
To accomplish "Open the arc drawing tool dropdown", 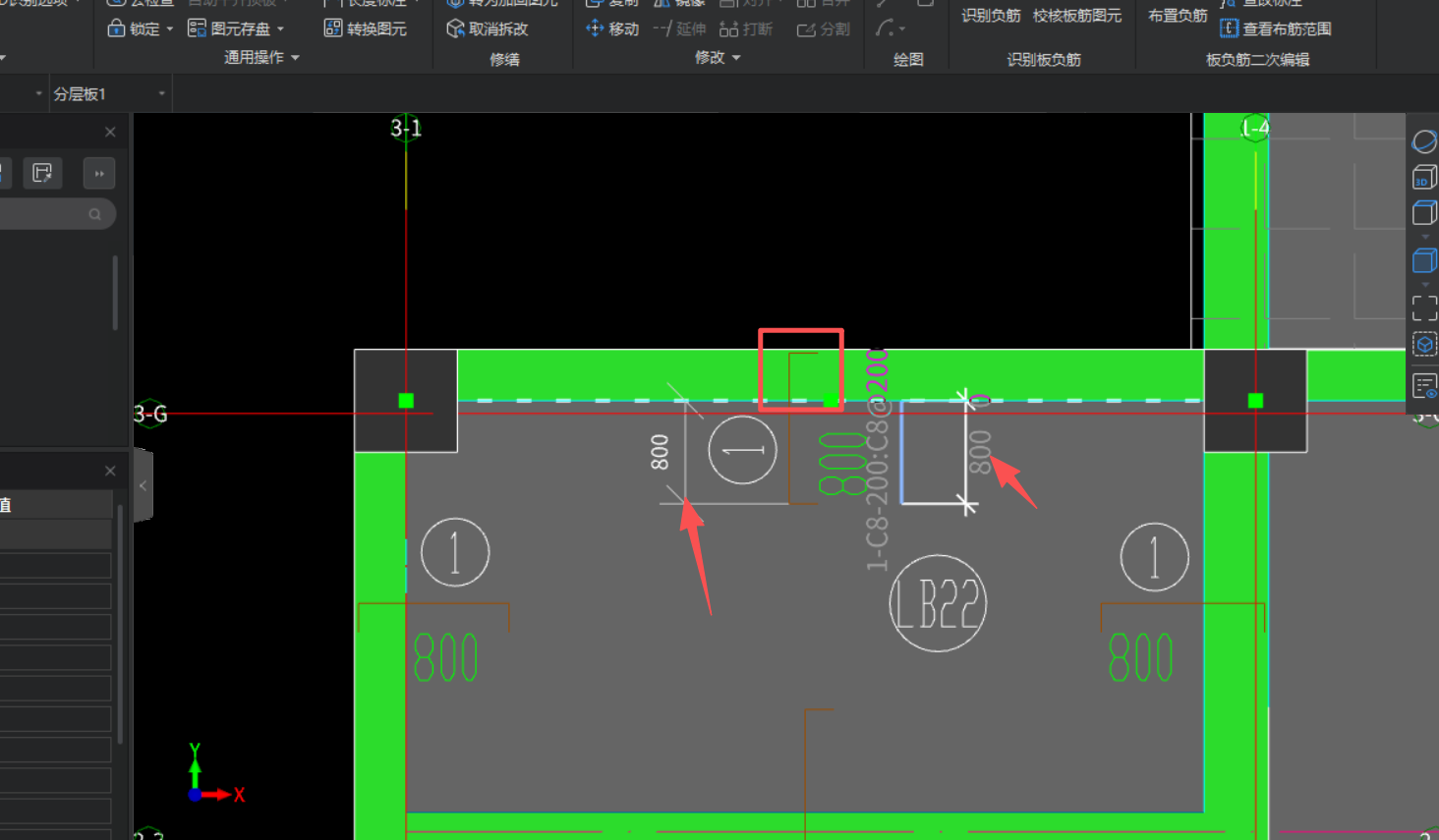I will tap(902, 29).
